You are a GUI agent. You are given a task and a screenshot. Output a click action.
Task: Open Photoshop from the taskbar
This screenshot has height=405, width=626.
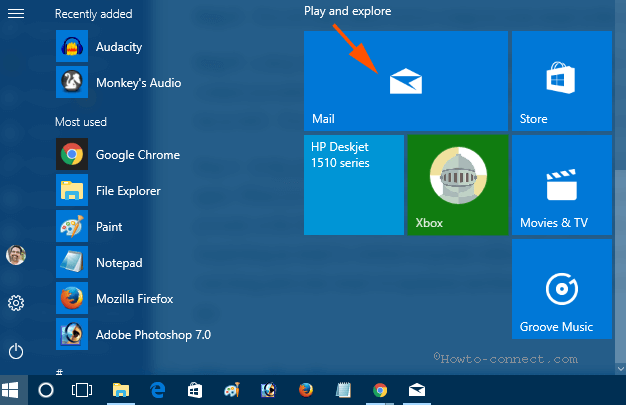269,390
